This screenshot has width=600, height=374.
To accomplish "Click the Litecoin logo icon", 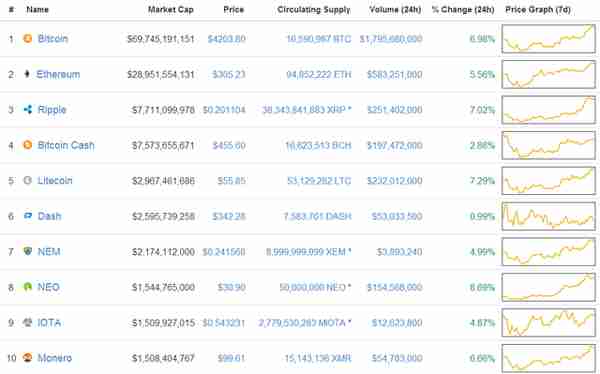I will (x=28, y=180).
